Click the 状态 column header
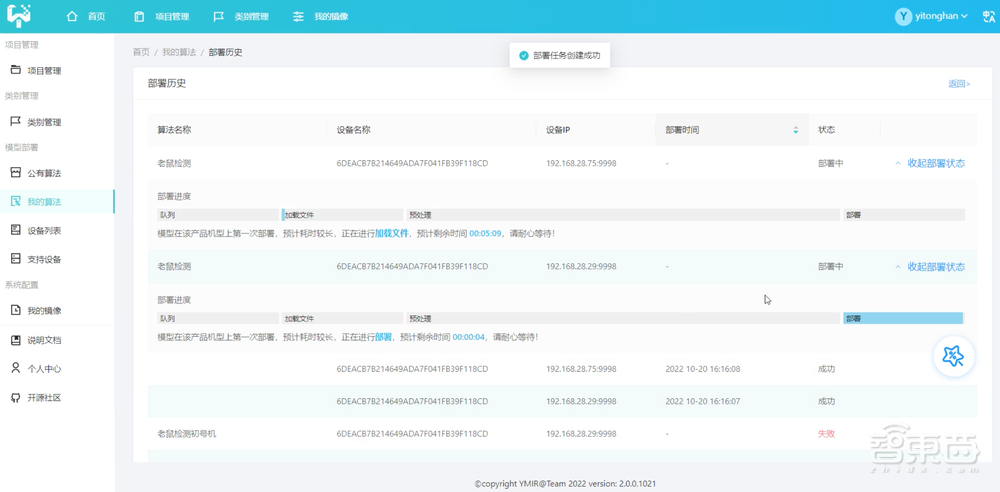The height and width of the screenshot is (492, 1000). 827,130
